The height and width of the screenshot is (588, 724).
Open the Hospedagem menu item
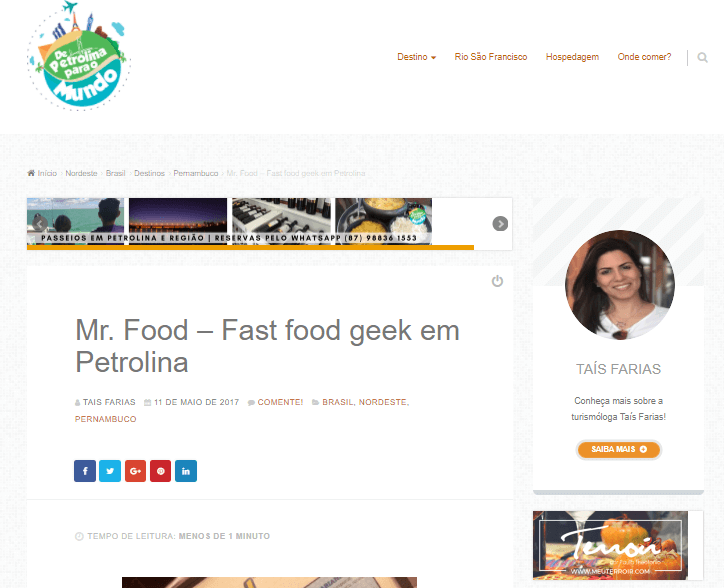572,57
